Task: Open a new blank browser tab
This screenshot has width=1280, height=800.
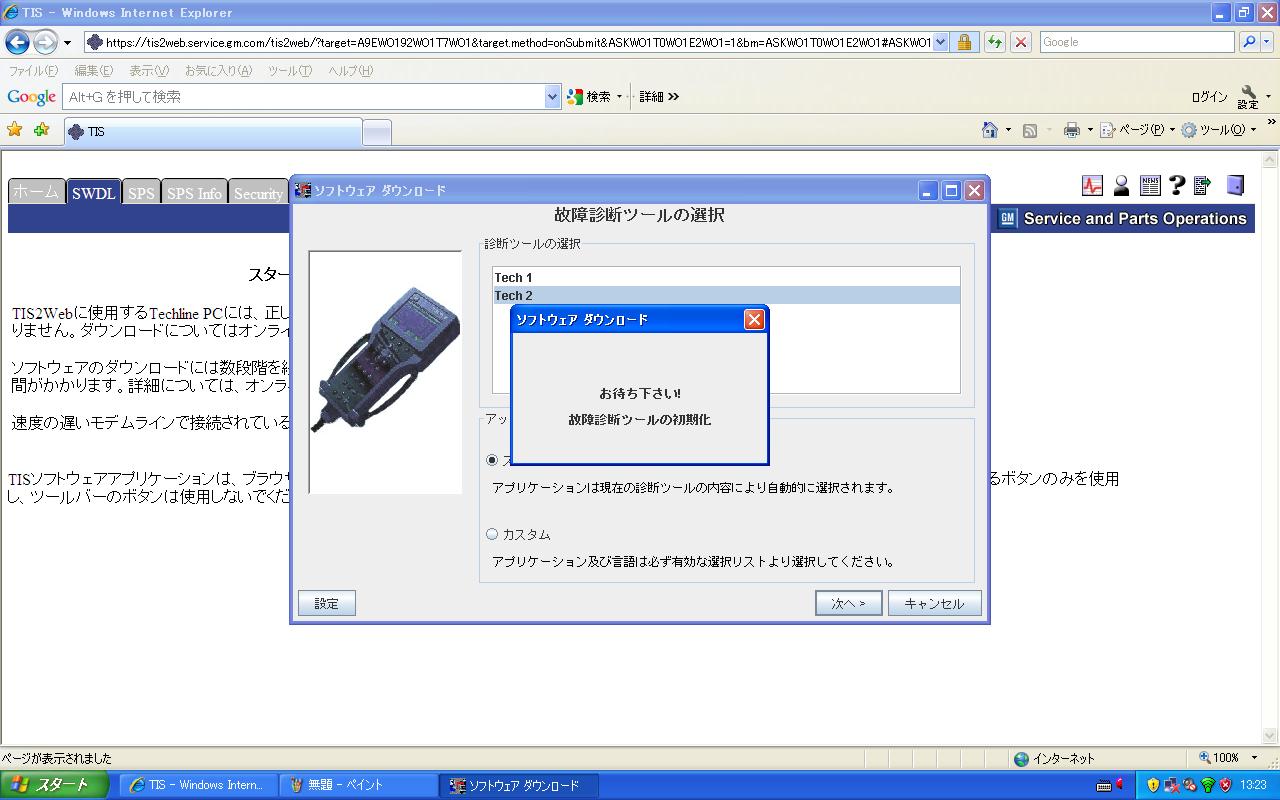Action: (x=376, y=132)
